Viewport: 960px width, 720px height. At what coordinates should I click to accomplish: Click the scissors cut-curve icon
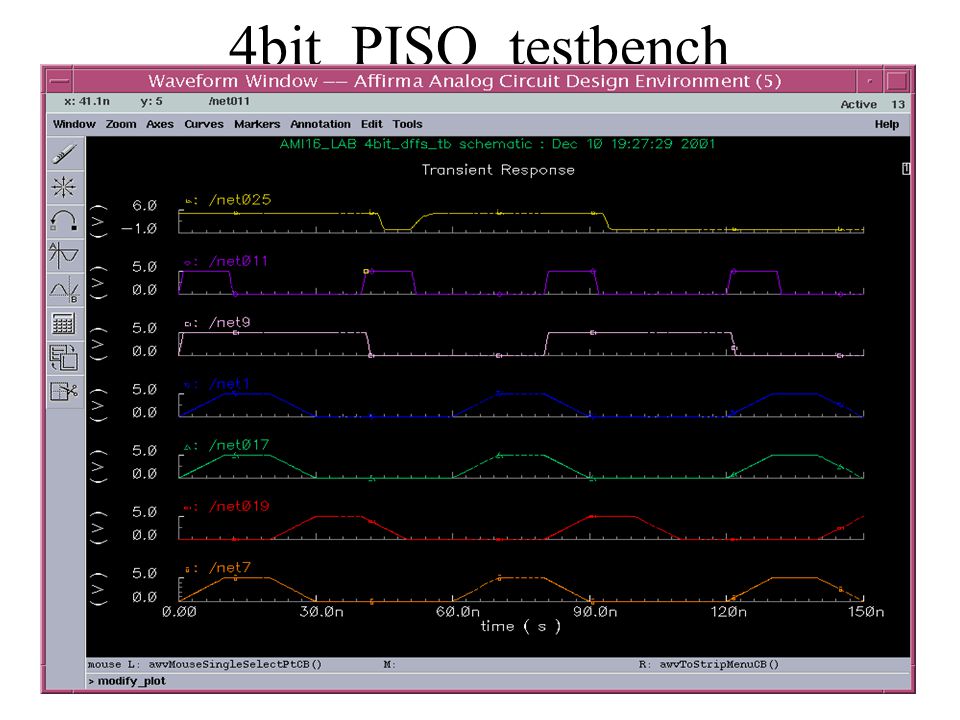click(x=64, y=391)
